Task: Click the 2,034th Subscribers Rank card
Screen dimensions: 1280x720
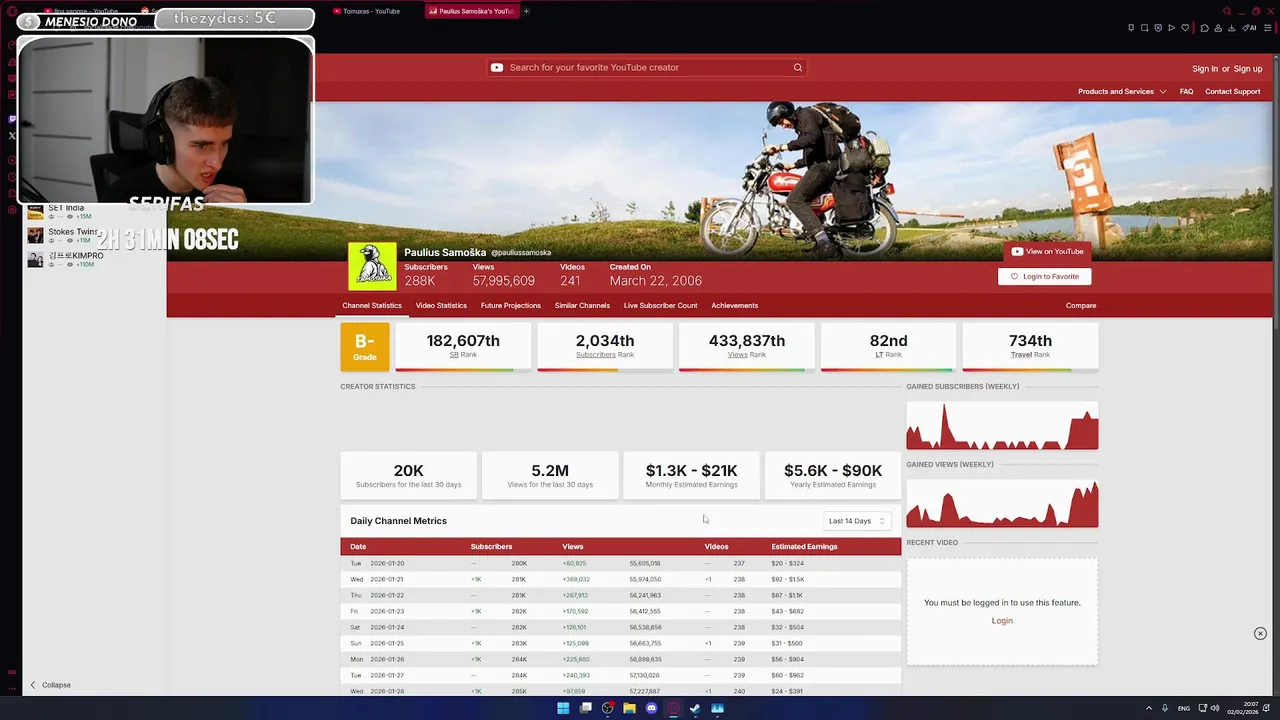Action: [x=605, y=347]
